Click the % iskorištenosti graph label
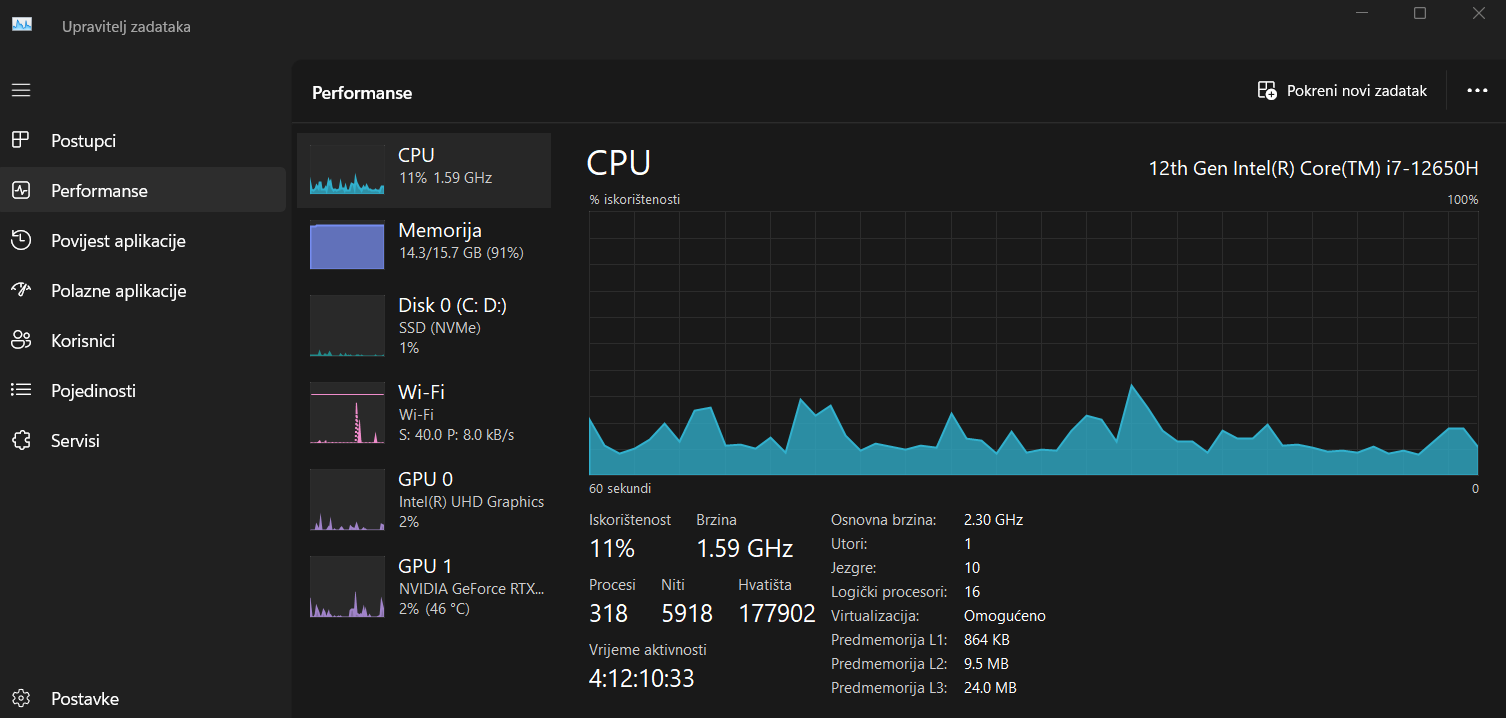Screen dimensions: 1506x718 pyautogui.click(x=635, y=200)
